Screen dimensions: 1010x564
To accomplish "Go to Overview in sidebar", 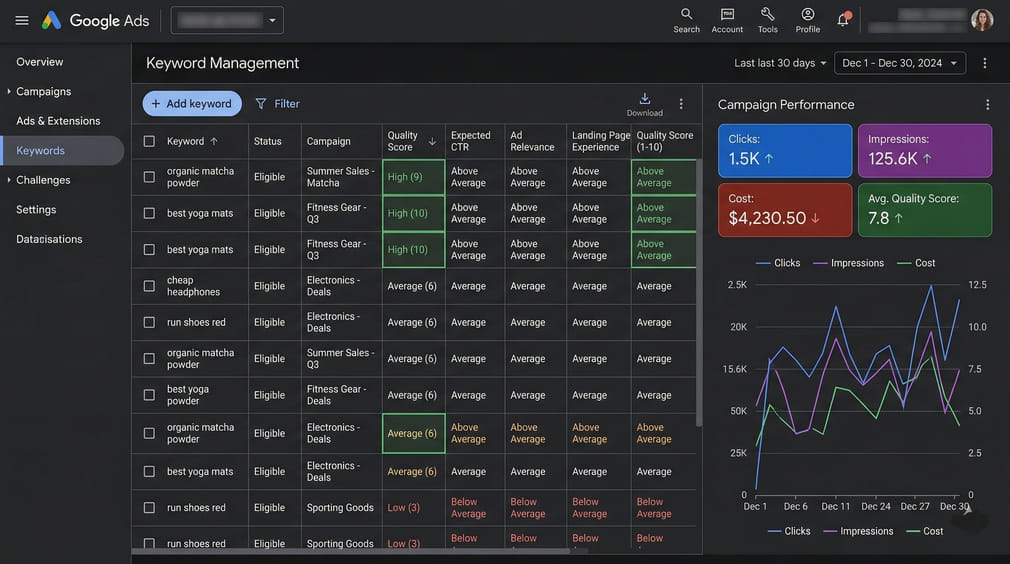I will pos(40,62).
